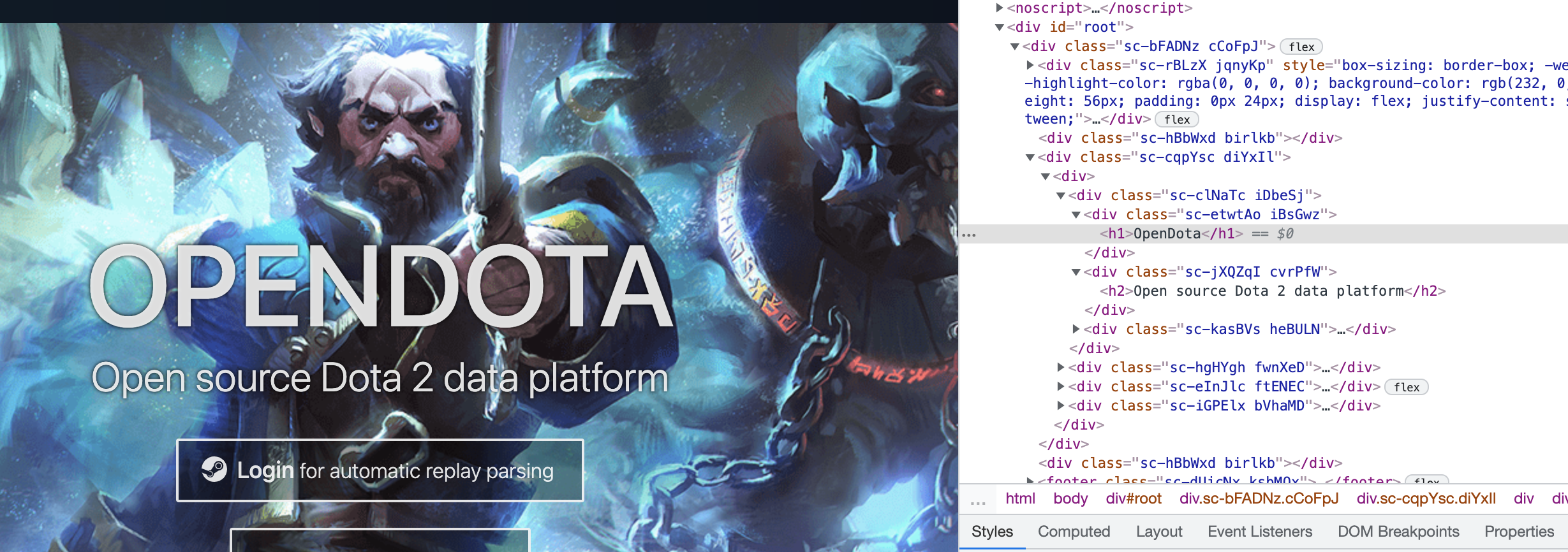Collapse the div id="root" node
The image size is (1568, 552).
tap(1000, 27)
